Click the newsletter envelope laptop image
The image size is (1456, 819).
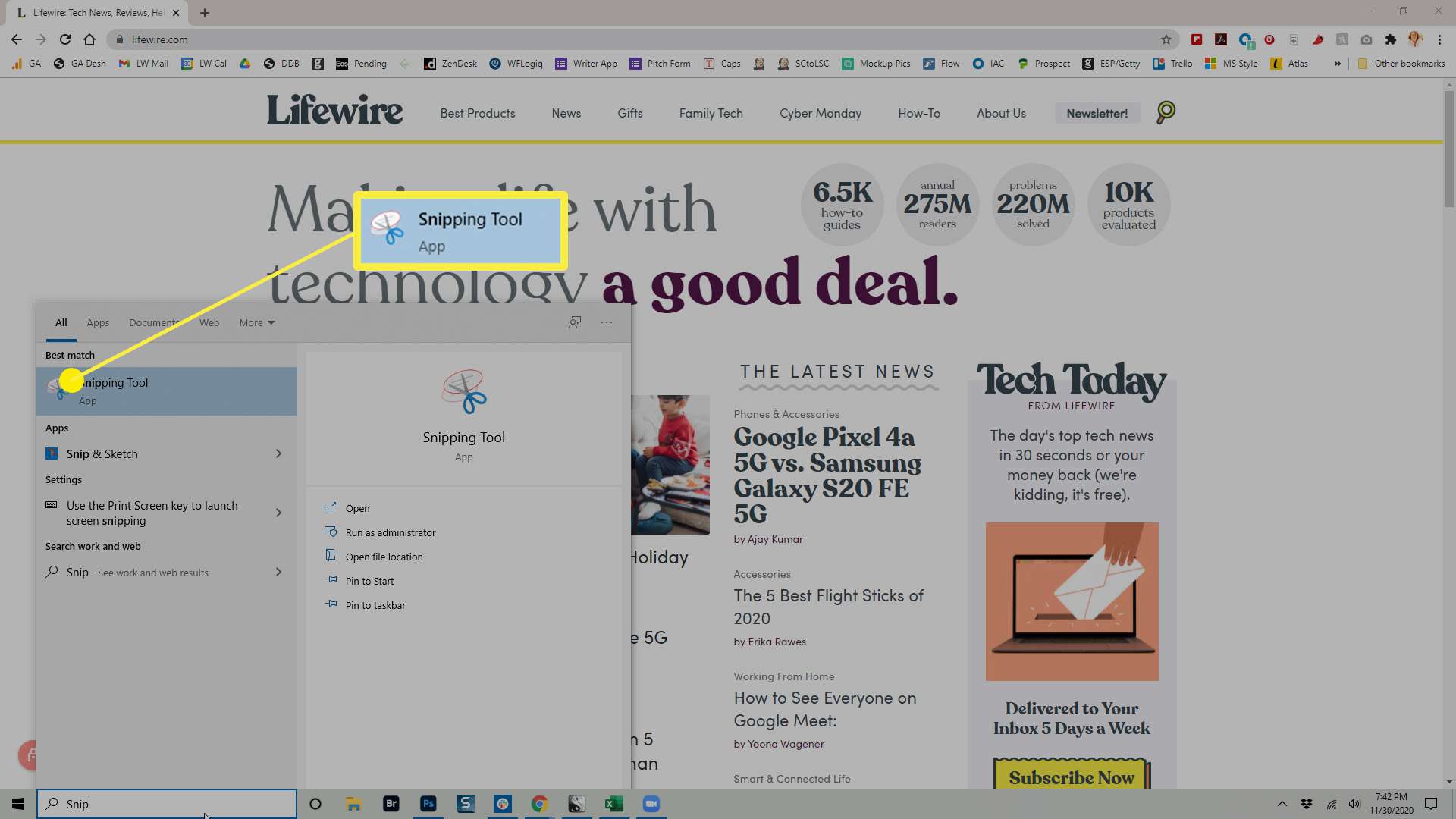coord(1072,601)
